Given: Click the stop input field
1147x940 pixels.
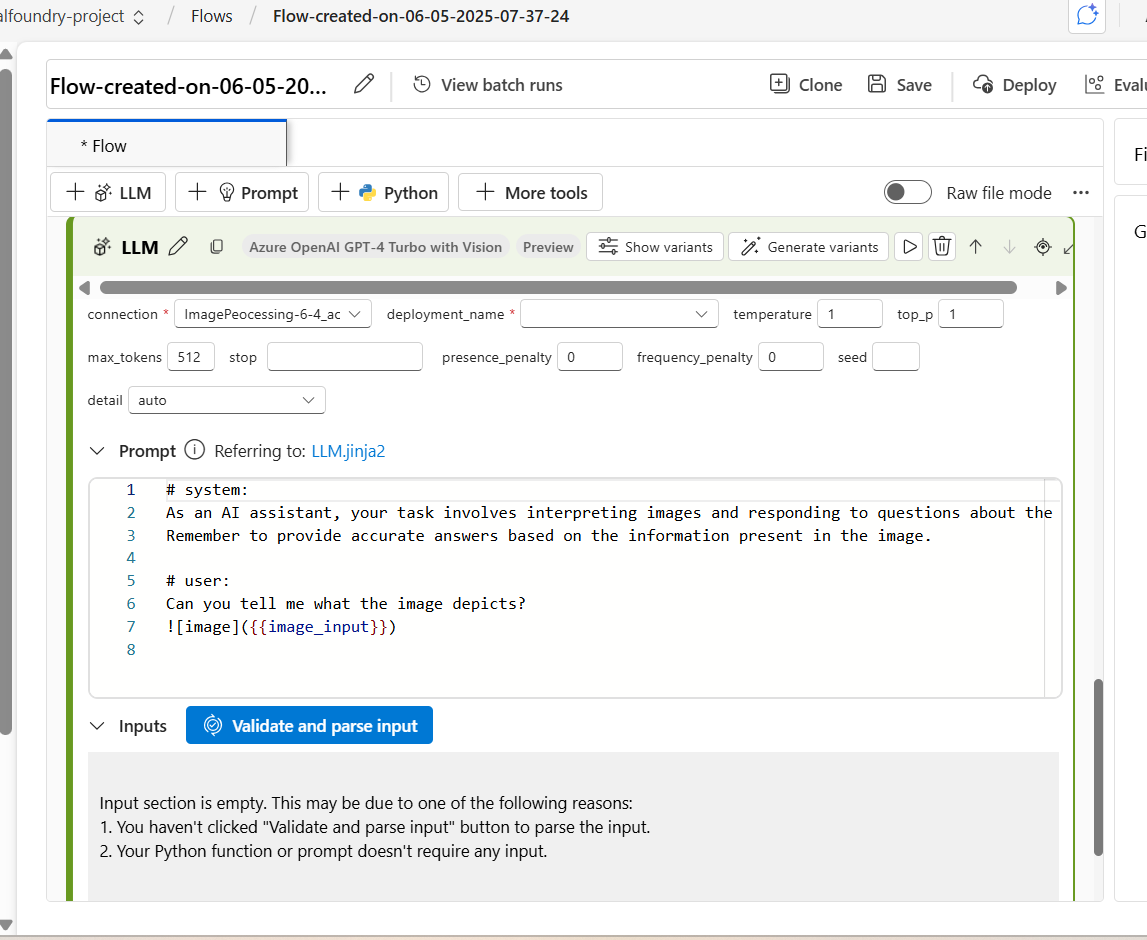Looking at the screenshot, I should pos(345,357).
